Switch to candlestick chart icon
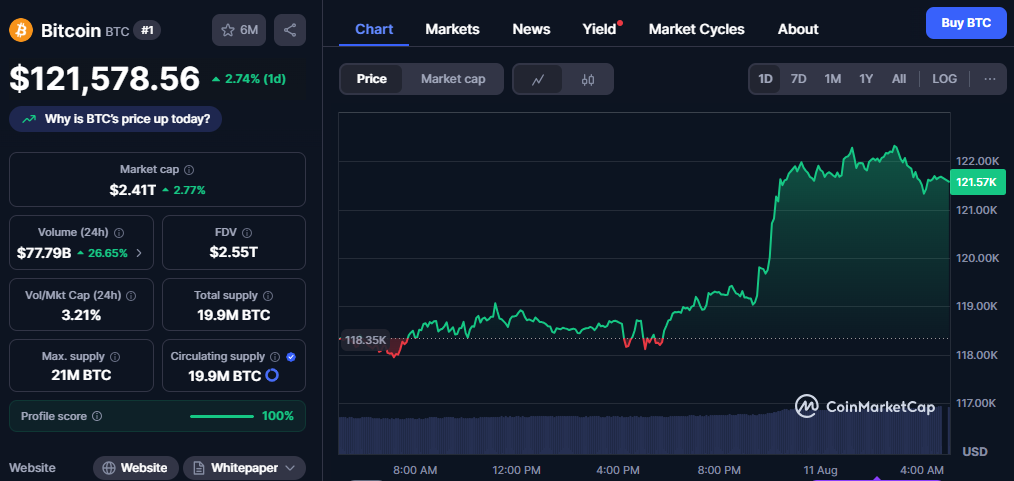 (x=587, y=80)
